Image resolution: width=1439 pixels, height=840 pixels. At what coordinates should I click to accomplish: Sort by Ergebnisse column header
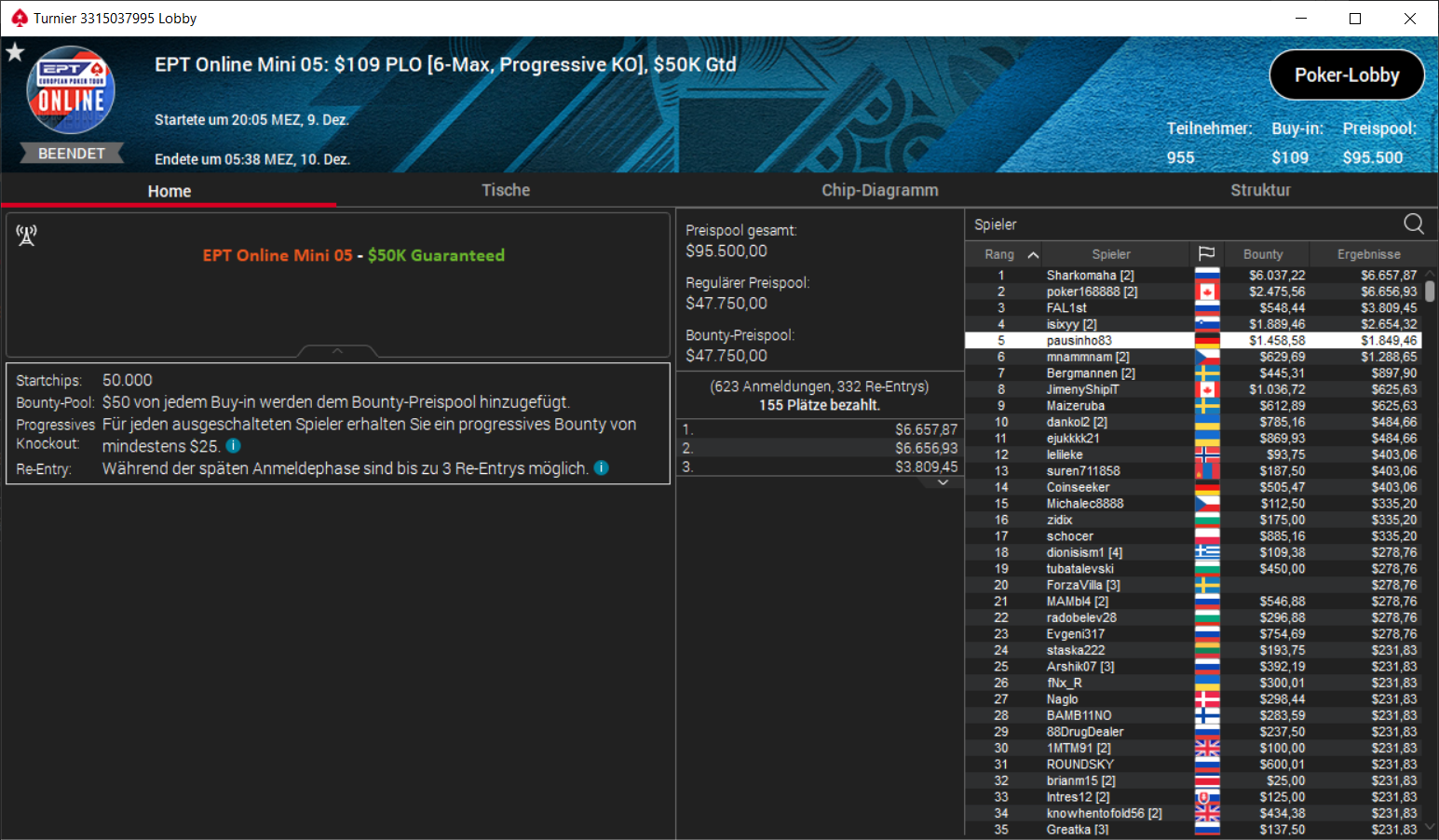[x=1368, y=254]
